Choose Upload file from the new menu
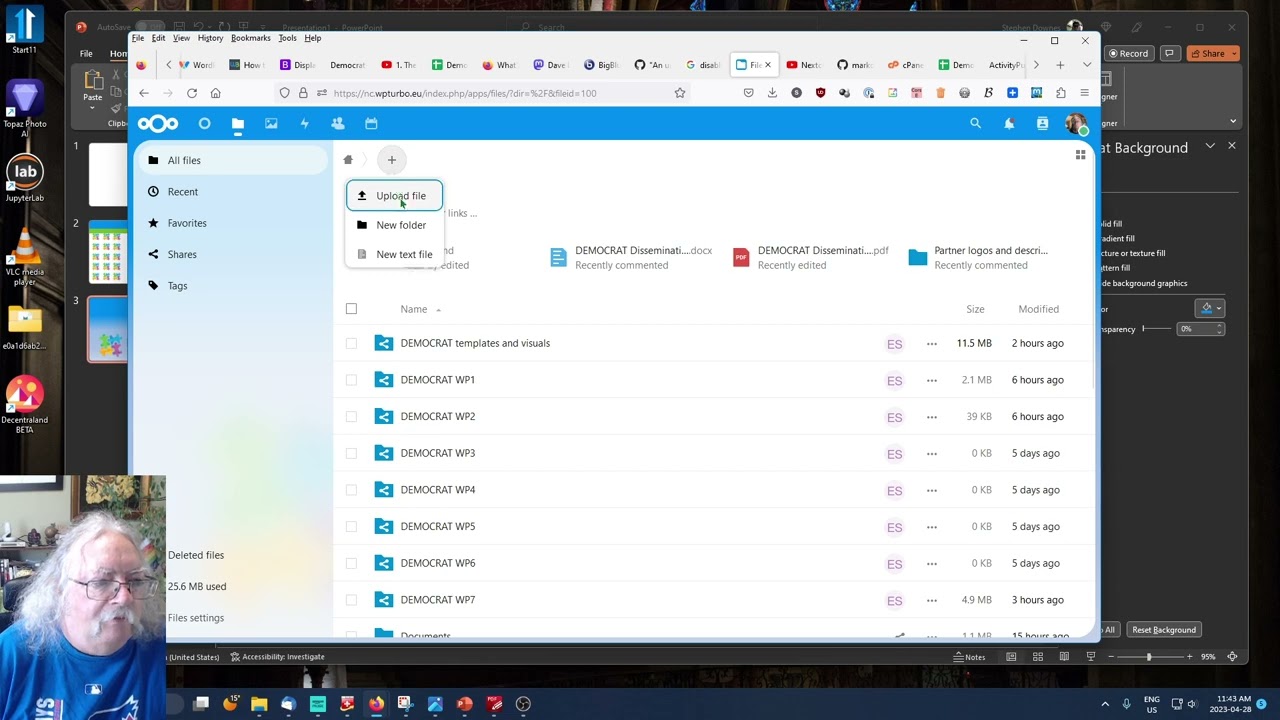Viewport: 1280px width, 720px height. pos(394,196)
